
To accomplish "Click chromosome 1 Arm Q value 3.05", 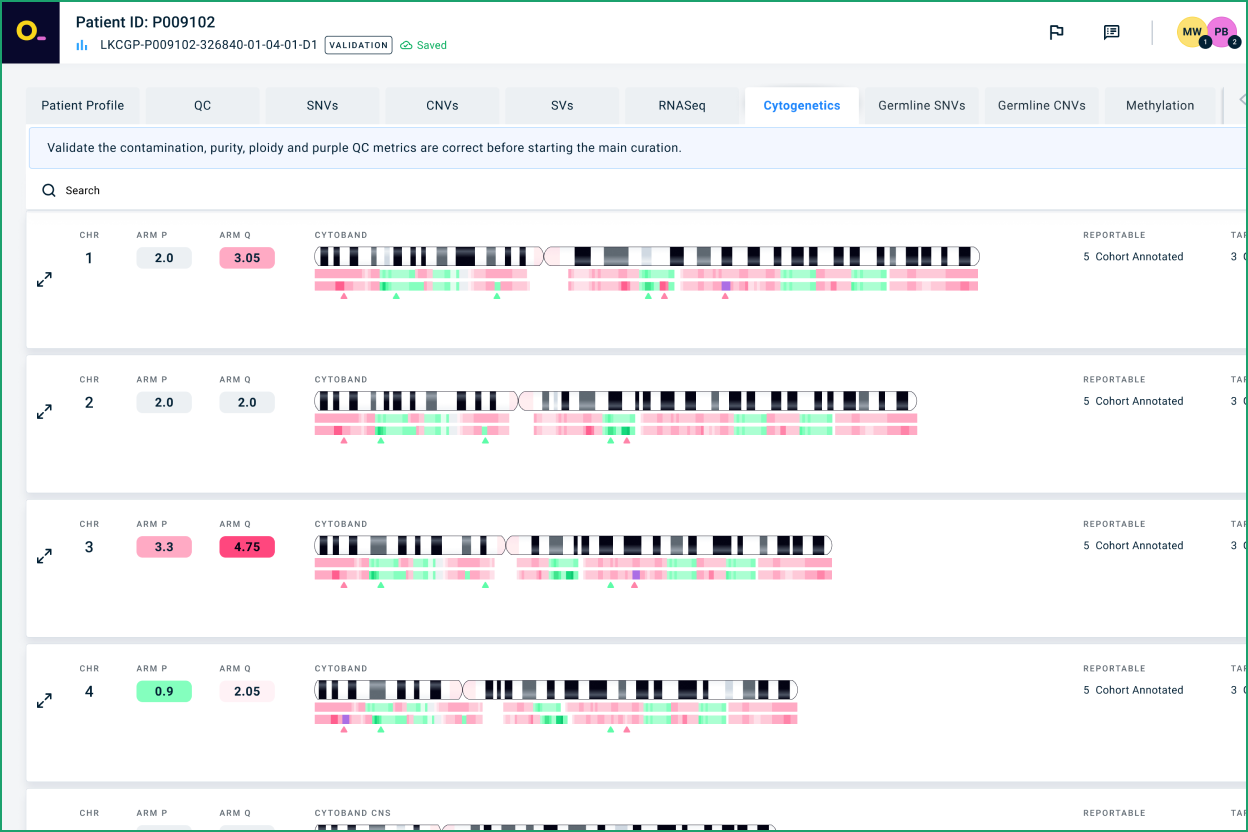I will pyautogui.click(x=247, y=258).
